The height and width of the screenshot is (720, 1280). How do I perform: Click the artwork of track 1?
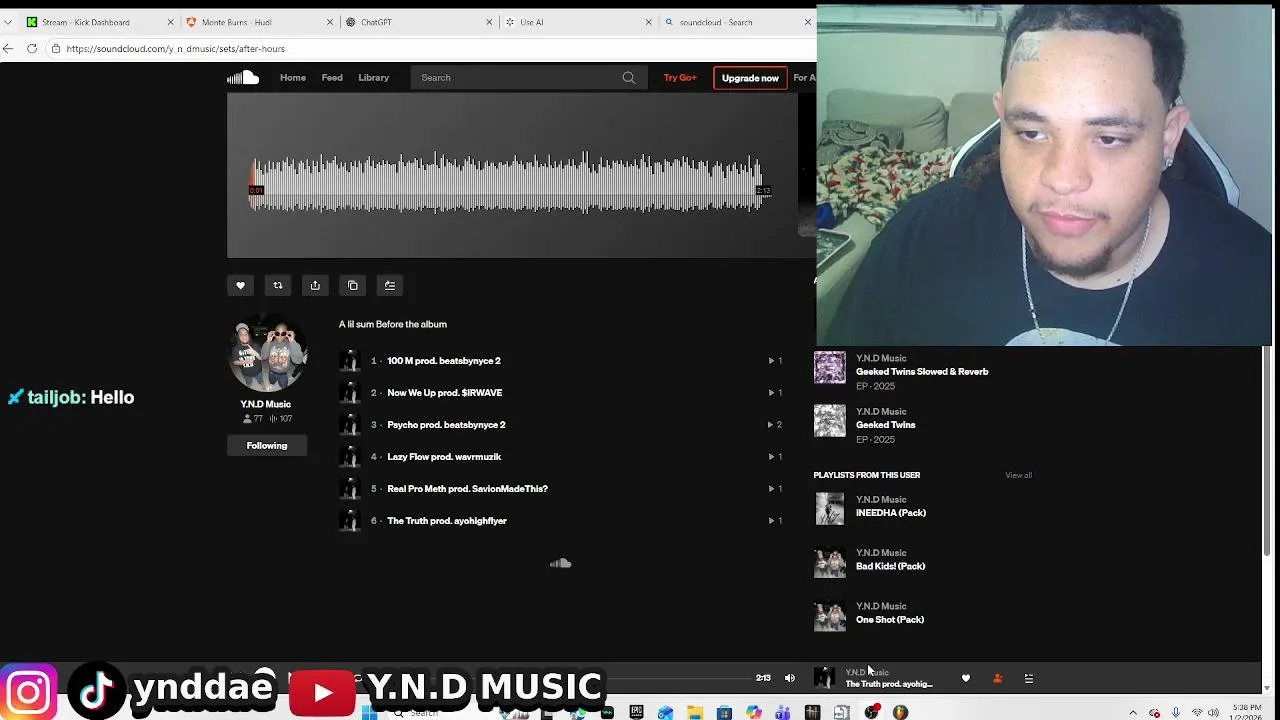[349, 361]
